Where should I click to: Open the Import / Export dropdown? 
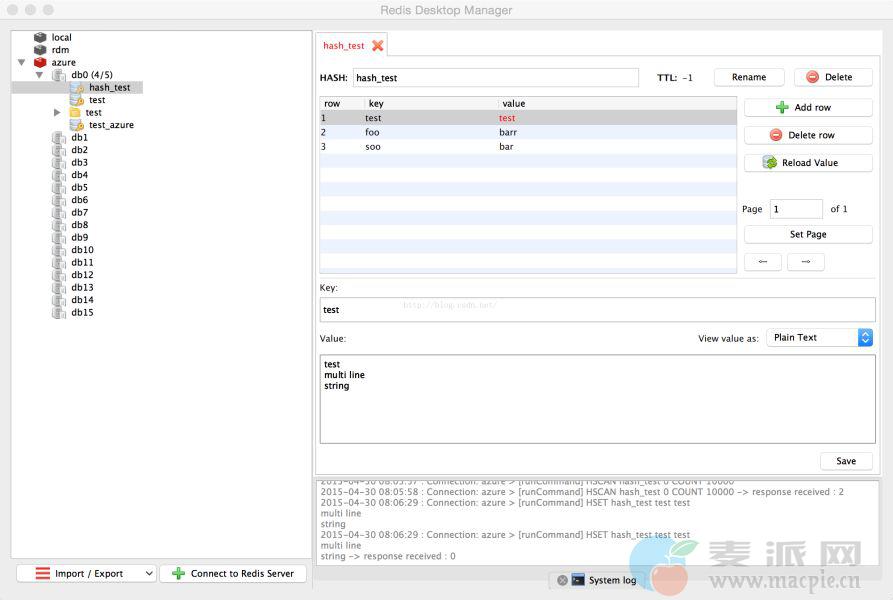pos(86,573)
